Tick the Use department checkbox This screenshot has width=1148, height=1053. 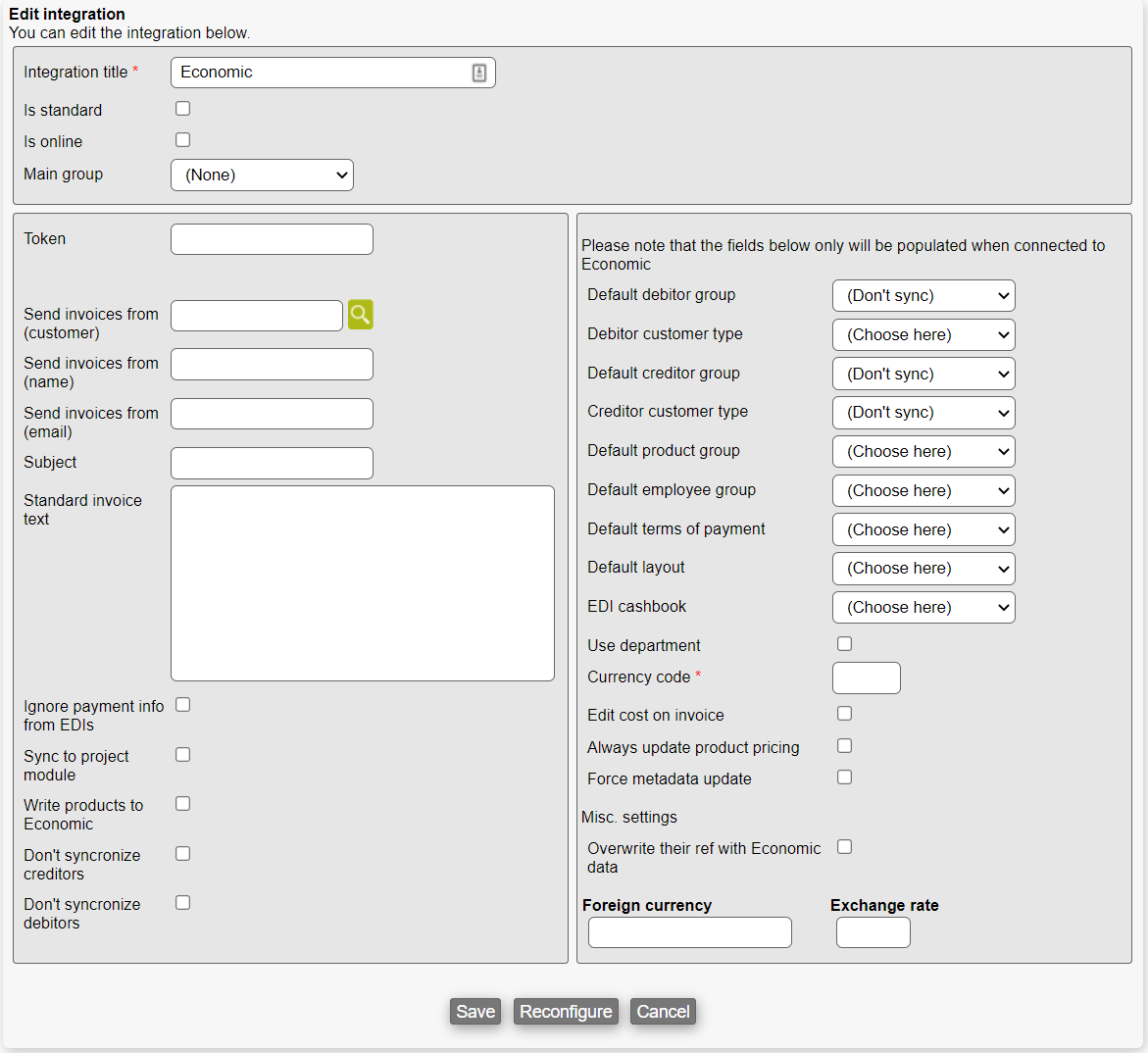[844, 644]
